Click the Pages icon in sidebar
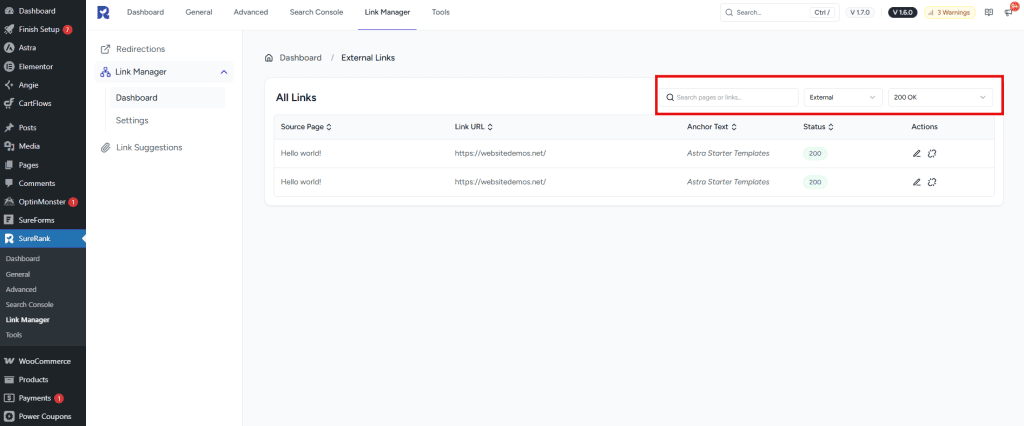The width and height of the screenshot is (1024, 426). click(9, 165)
